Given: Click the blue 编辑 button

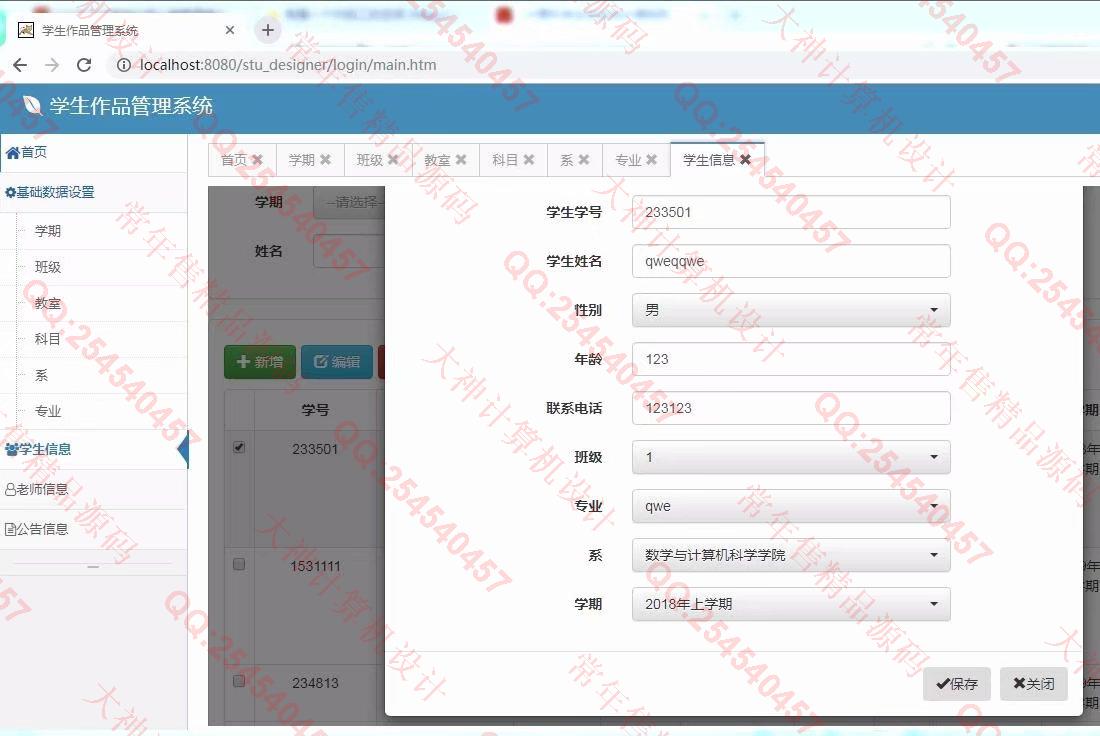Looking at the screenshot, I should tap(337, 362).
